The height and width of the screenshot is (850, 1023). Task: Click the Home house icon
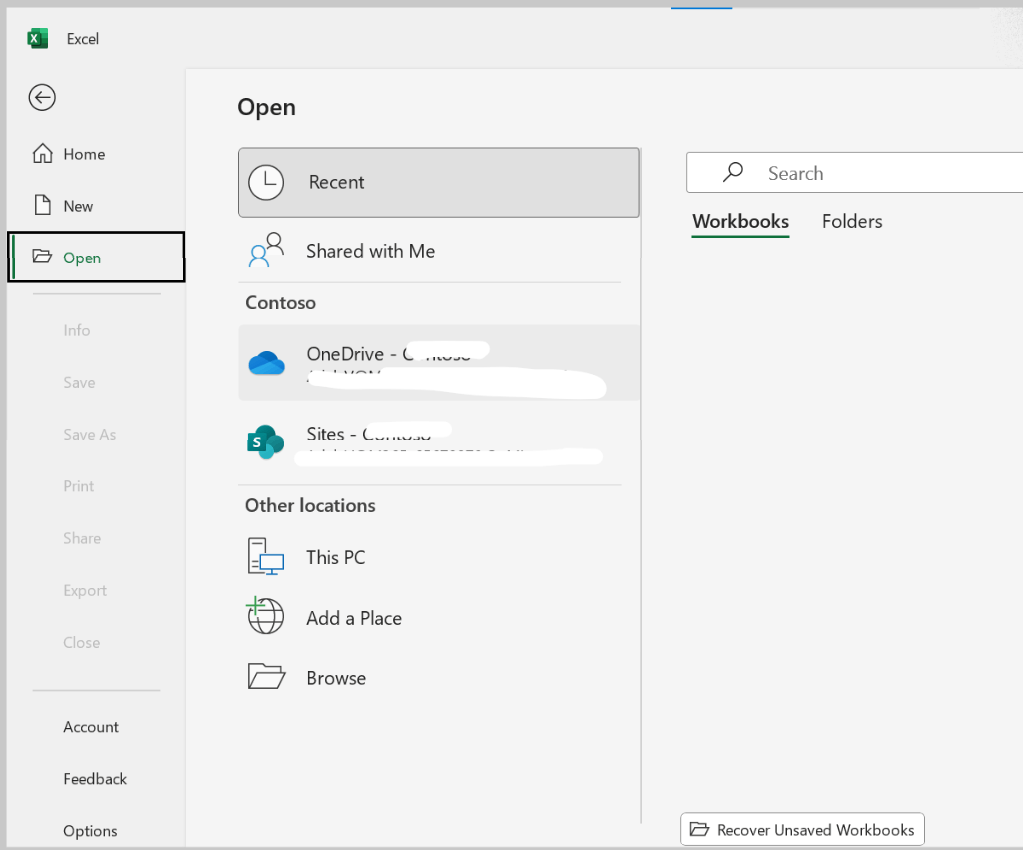pos(42,153)
